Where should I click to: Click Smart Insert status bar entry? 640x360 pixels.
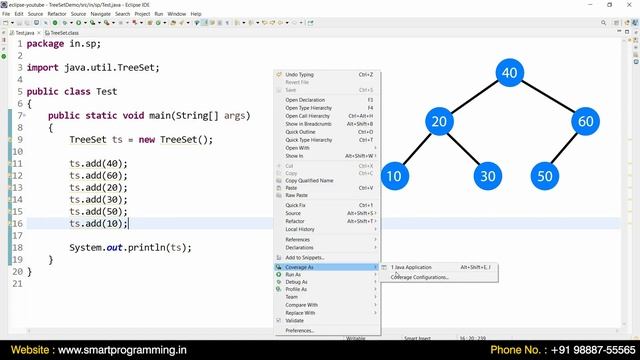click(417, 338)
